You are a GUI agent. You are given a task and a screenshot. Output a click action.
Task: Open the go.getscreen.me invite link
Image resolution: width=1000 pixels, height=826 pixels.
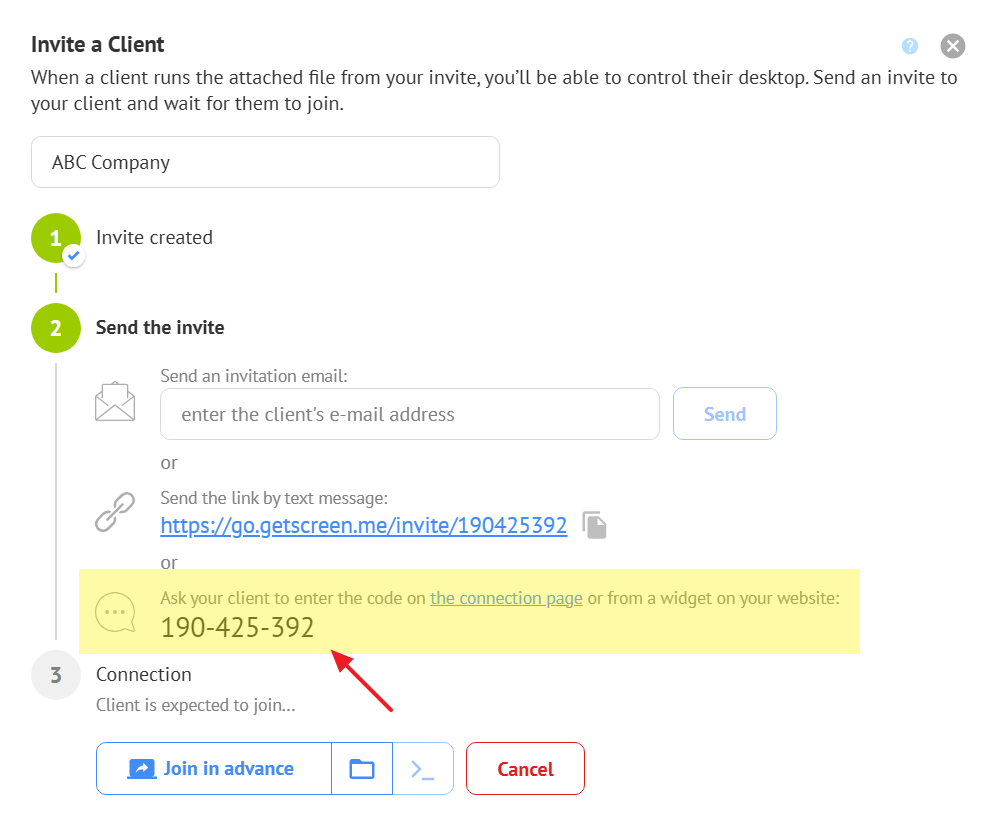[363, 525]
